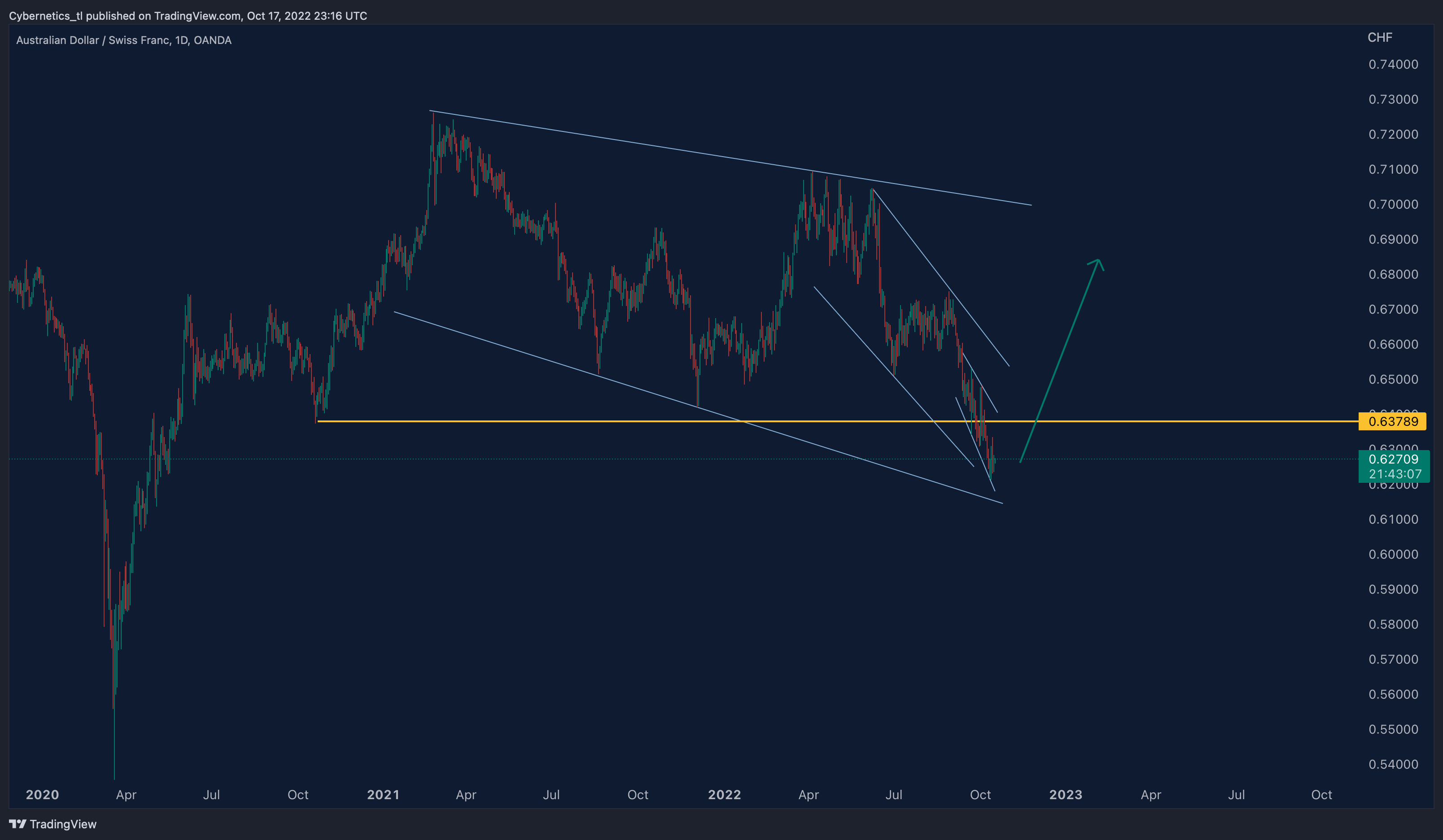The height and width of the screenshot is (840, 1443).
Task: Select the green current price label 0.62709
Action: click(x=1393, y=459)
